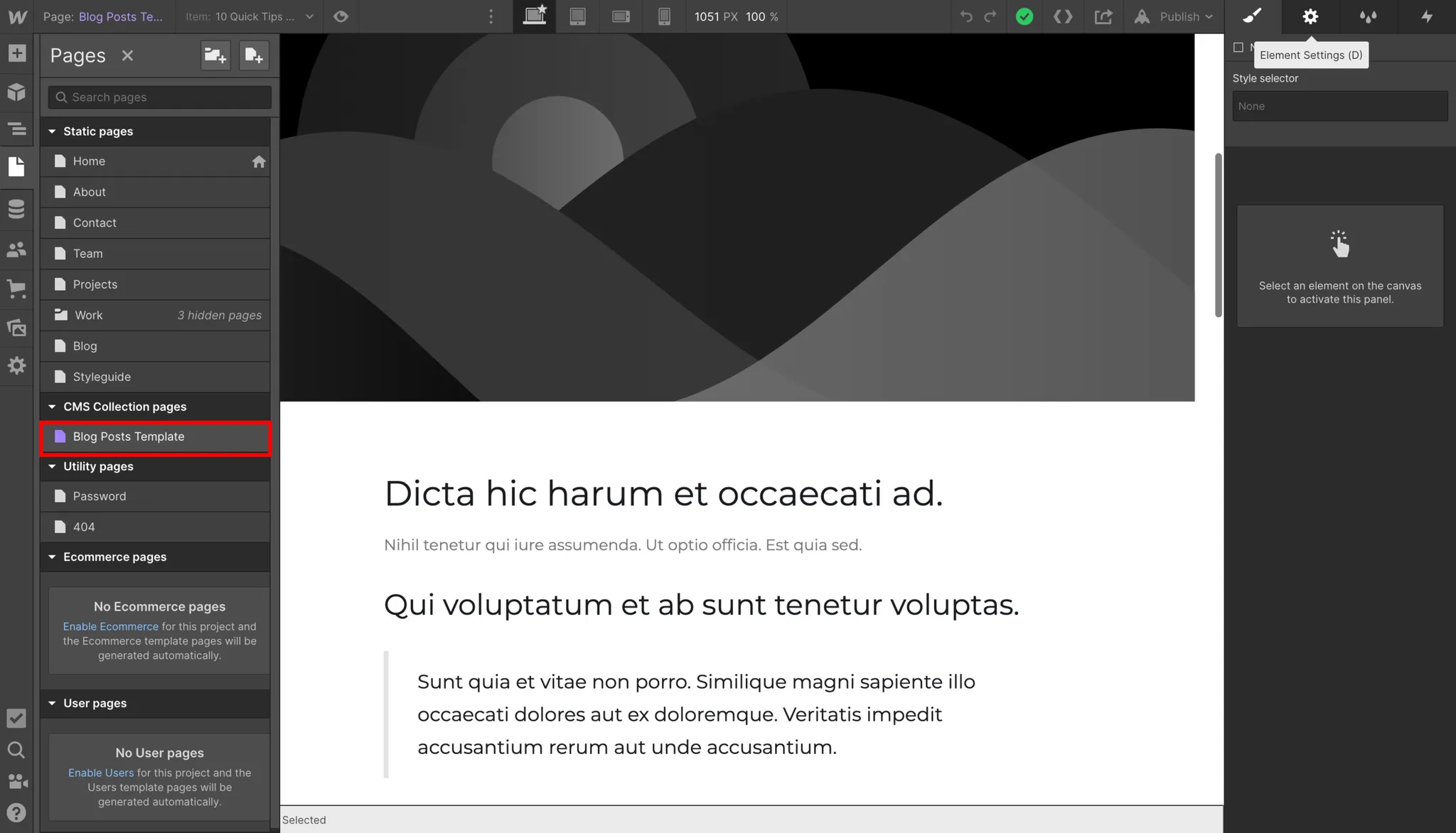Collapse the Utility pages section
This screenshot has width=1456, height=833.
point(52,467)
